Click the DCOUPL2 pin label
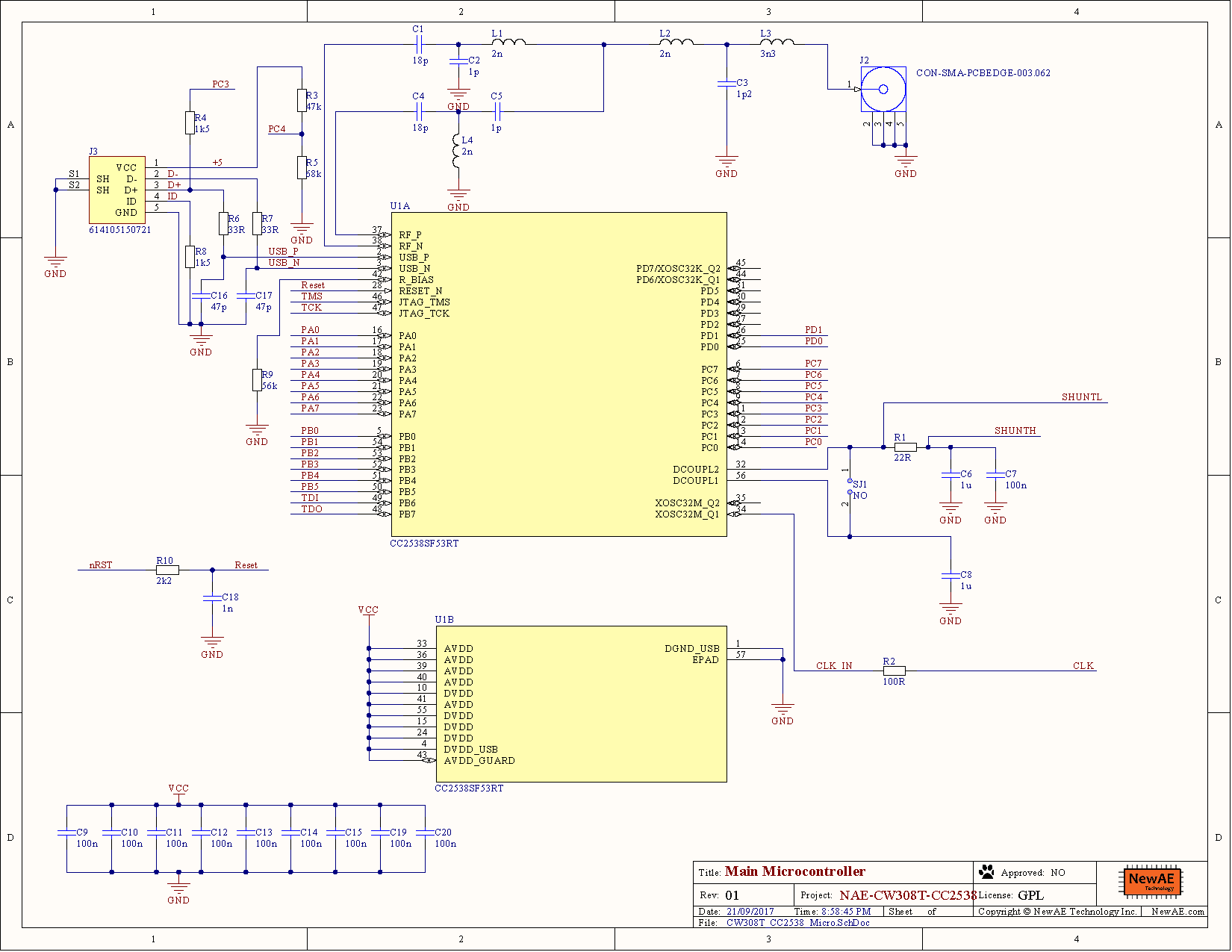Image resolution: width=1232 pixels, height=952 pixels. click(696, 470)
